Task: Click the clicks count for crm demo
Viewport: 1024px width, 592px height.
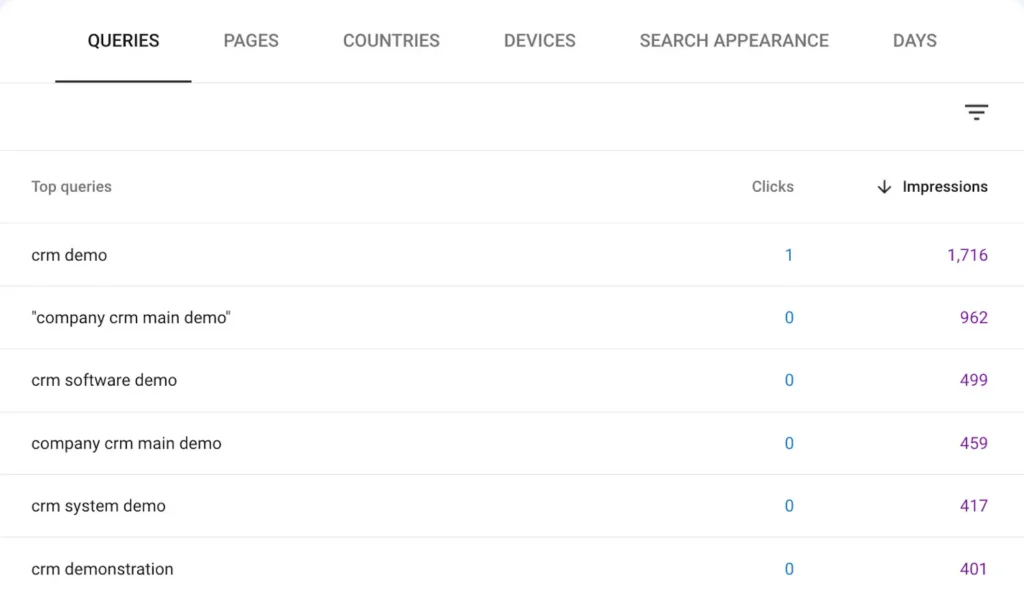Action: [x=789, y=255]
